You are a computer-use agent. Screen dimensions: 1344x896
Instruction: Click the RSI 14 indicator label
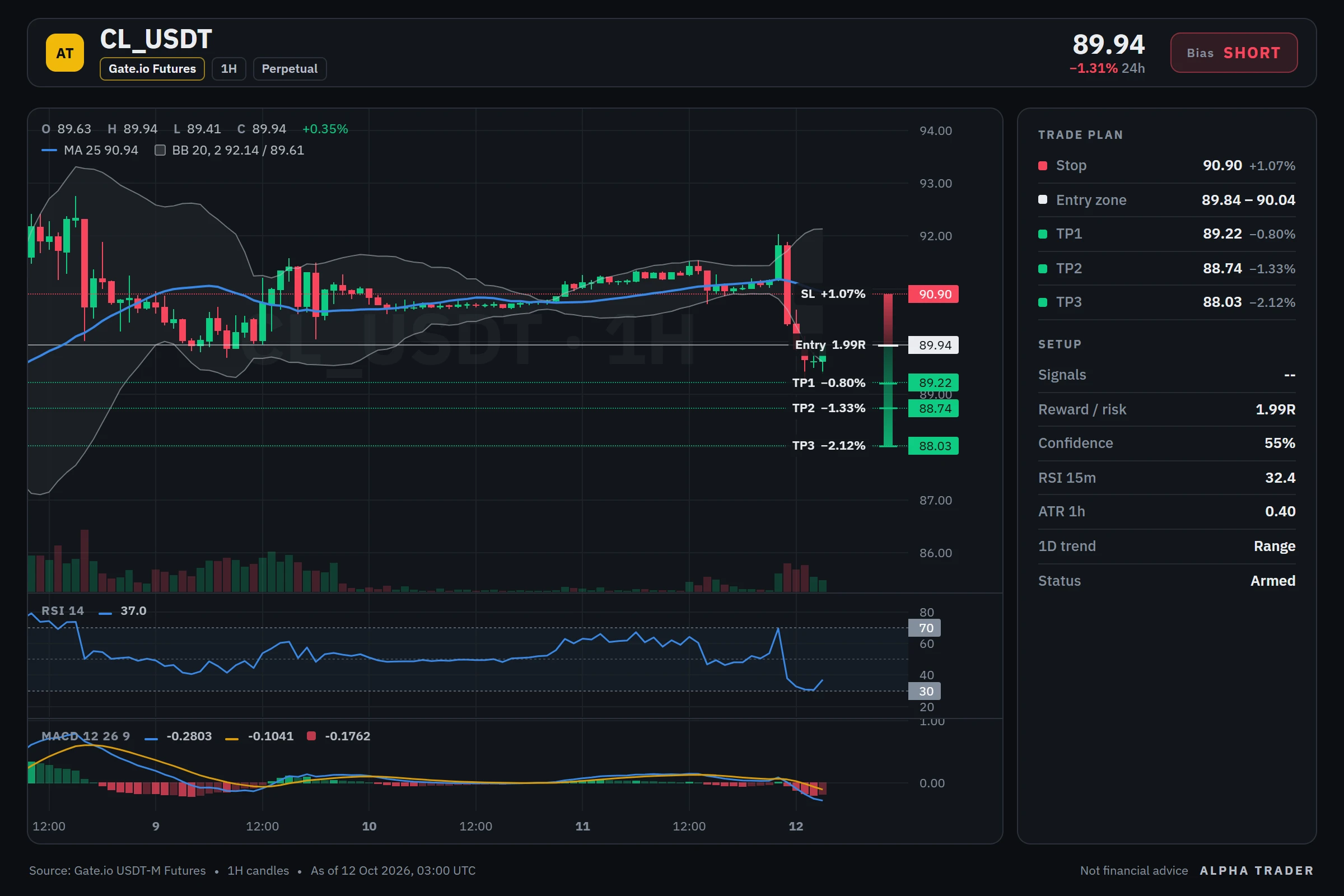pos(62,611)
